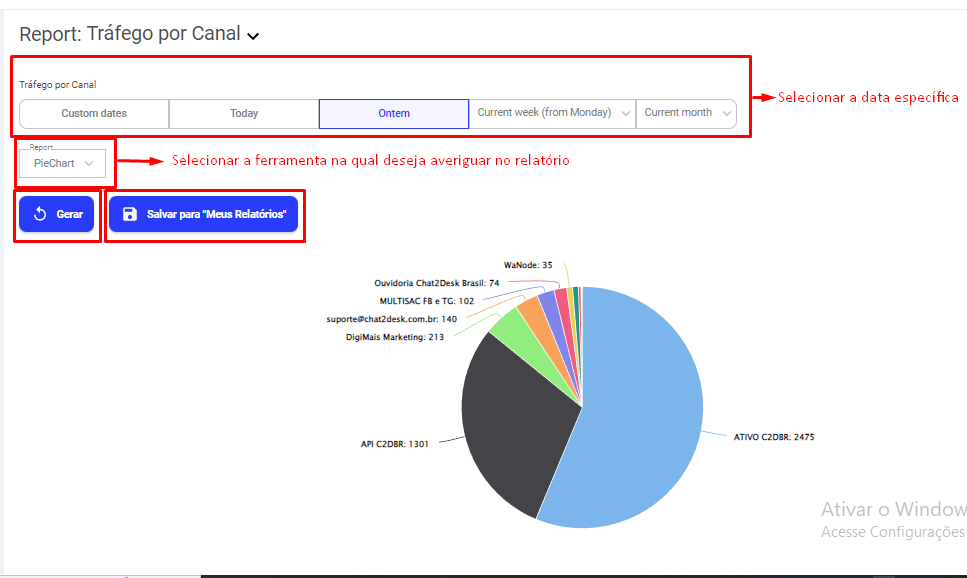Click the API C2DBR: 1301 label
This screenshot has width=967, height=578.
click(394, 444)
